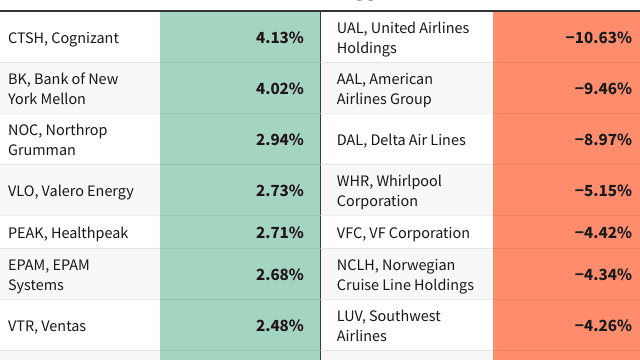
Task: Select the 2.68% EPAM Systems value
Action: coord(240,274)
